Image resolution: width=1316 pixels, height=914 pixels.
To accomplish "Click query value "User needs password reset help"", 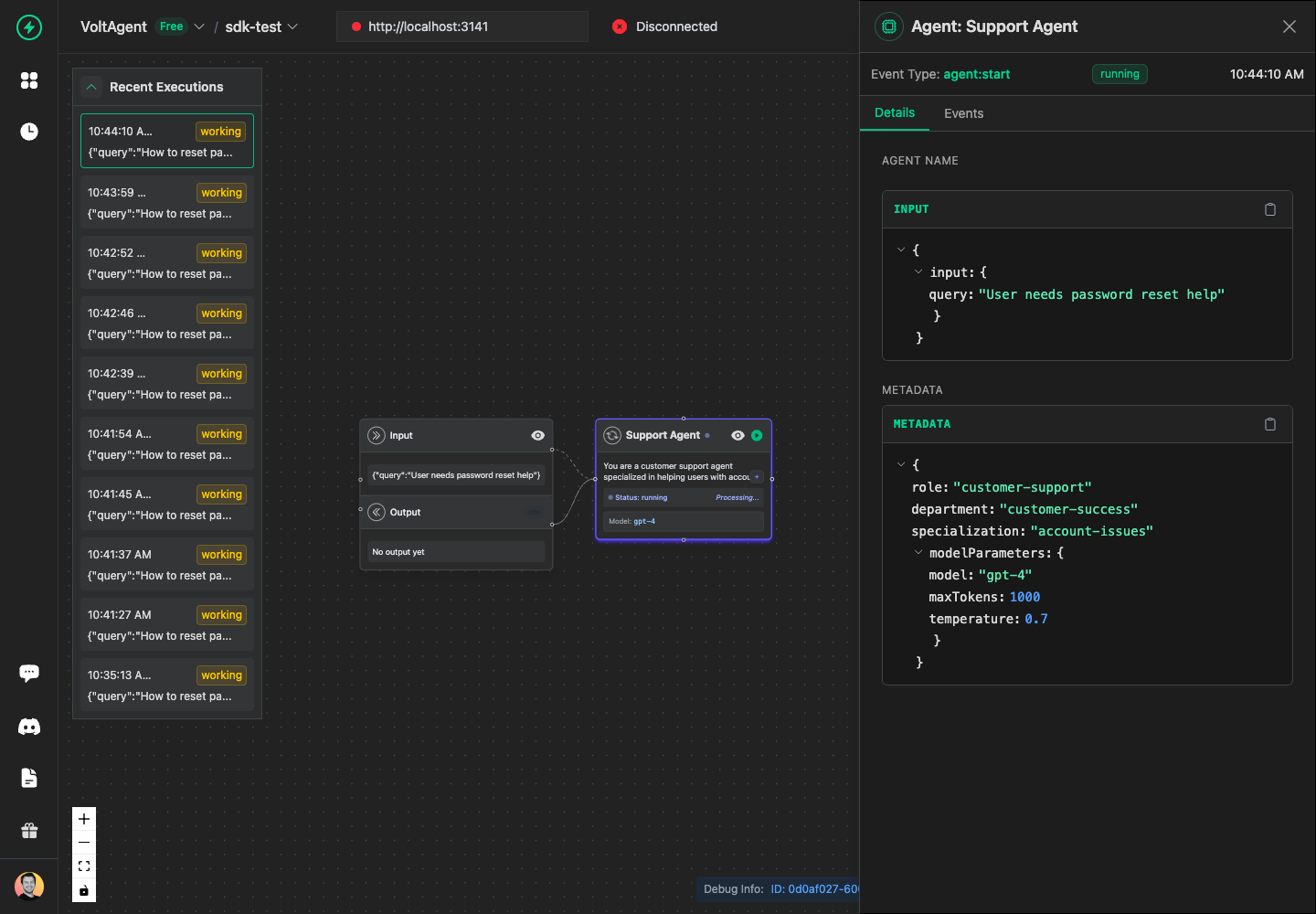I will [1101, 294].
